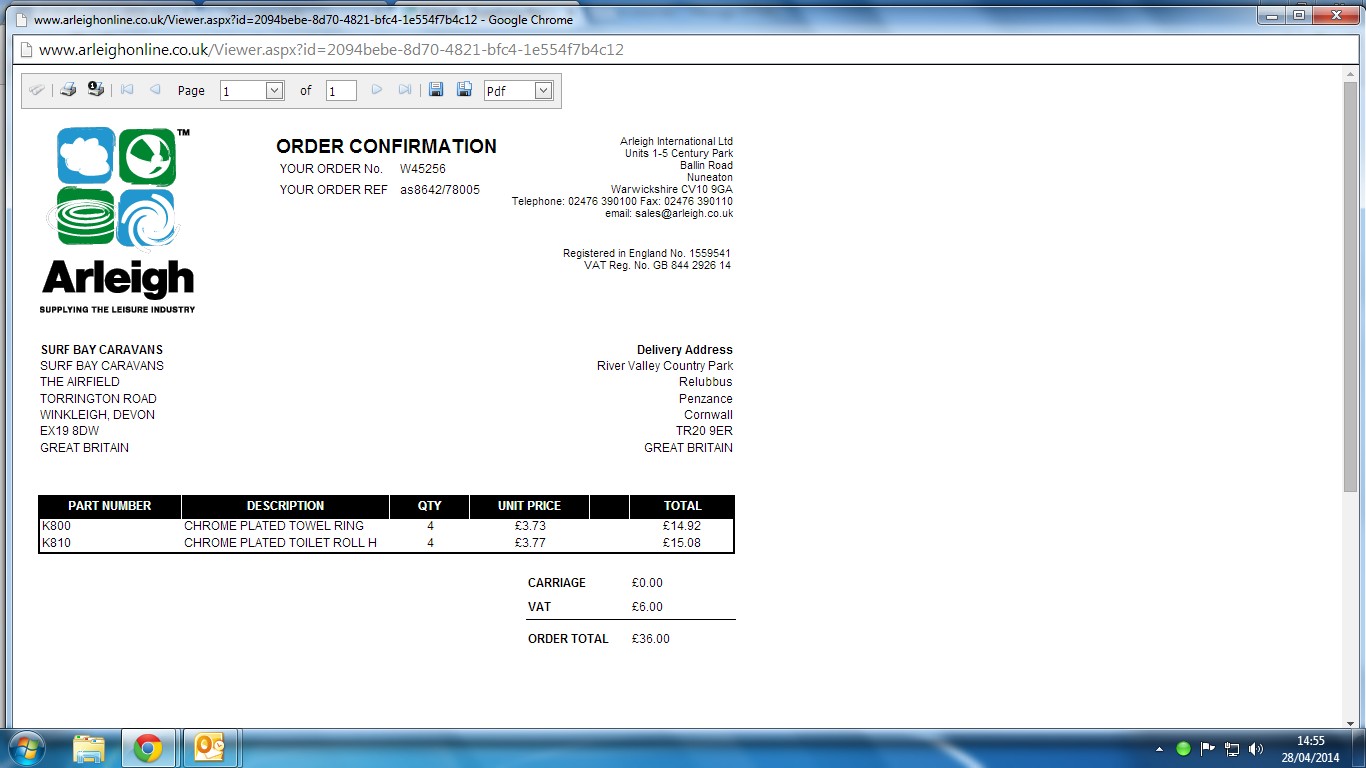Open Outlook from the taskbar

click(x=210, y=748)
